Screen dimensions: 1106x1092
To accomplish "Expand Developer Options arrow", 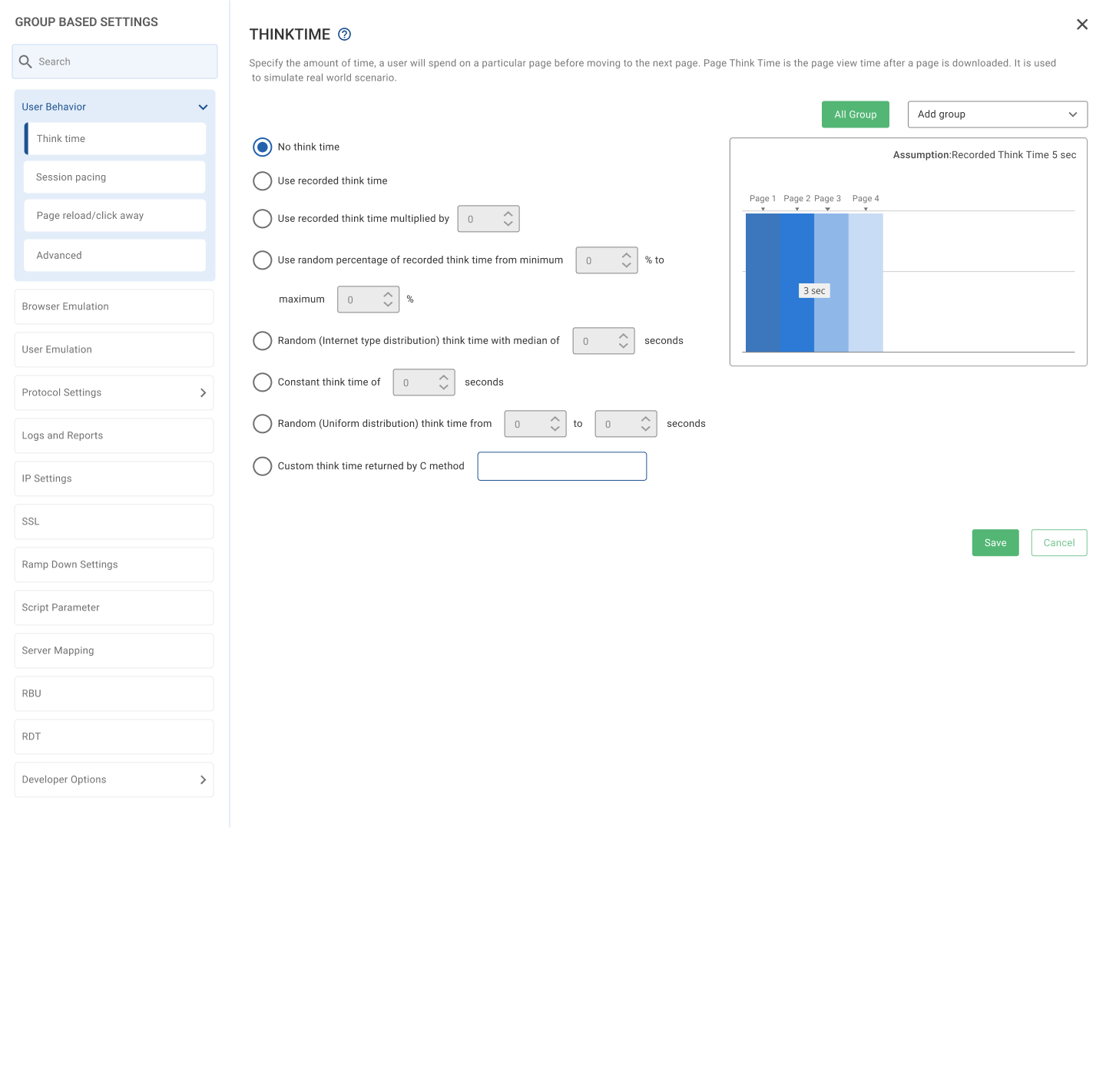I will click(x=203, y=779).
